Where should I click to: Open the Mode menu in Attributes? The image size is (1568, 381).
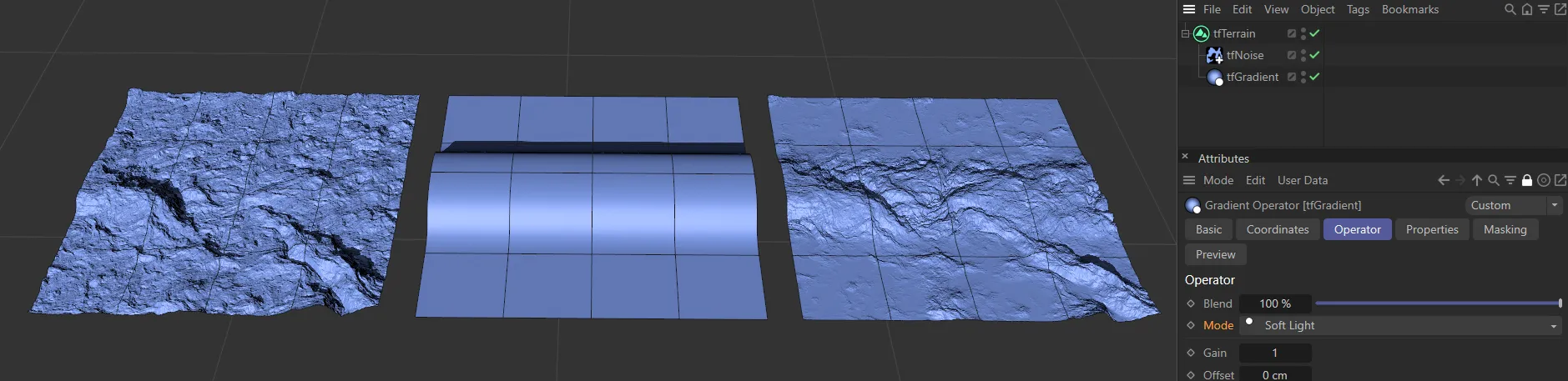tap(1218, 180)
